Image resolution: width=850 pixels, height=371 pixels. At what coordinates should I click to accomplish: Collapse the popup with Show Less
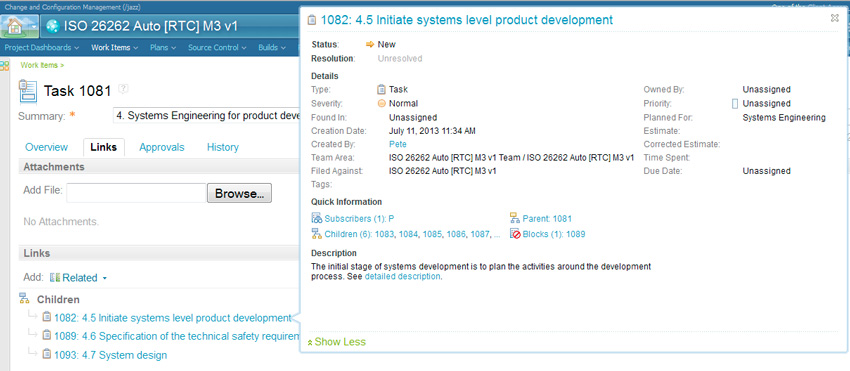[x=337, y=342]
